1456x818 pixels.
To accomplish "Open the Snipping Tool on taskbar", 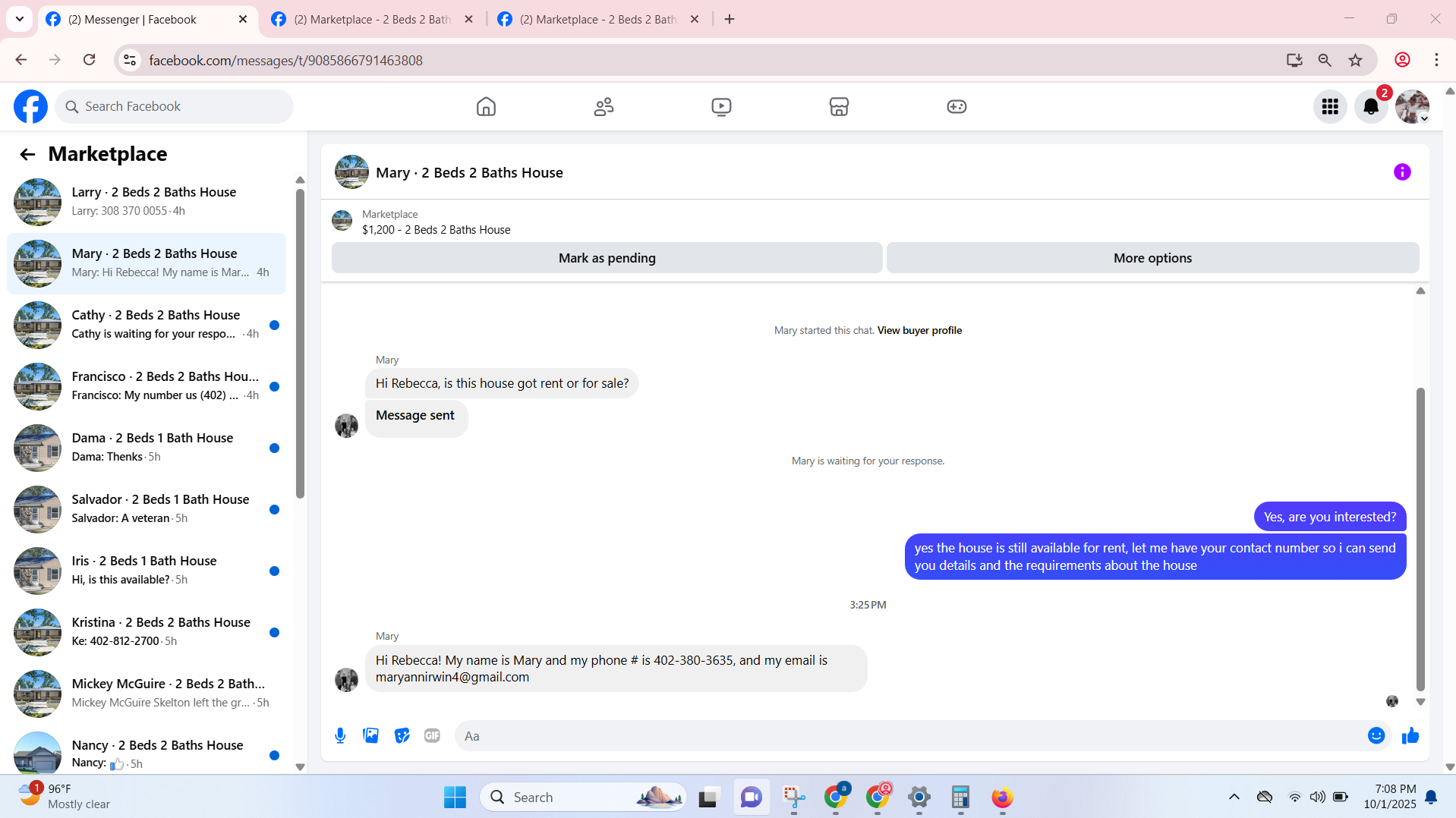I will (793, 798).
